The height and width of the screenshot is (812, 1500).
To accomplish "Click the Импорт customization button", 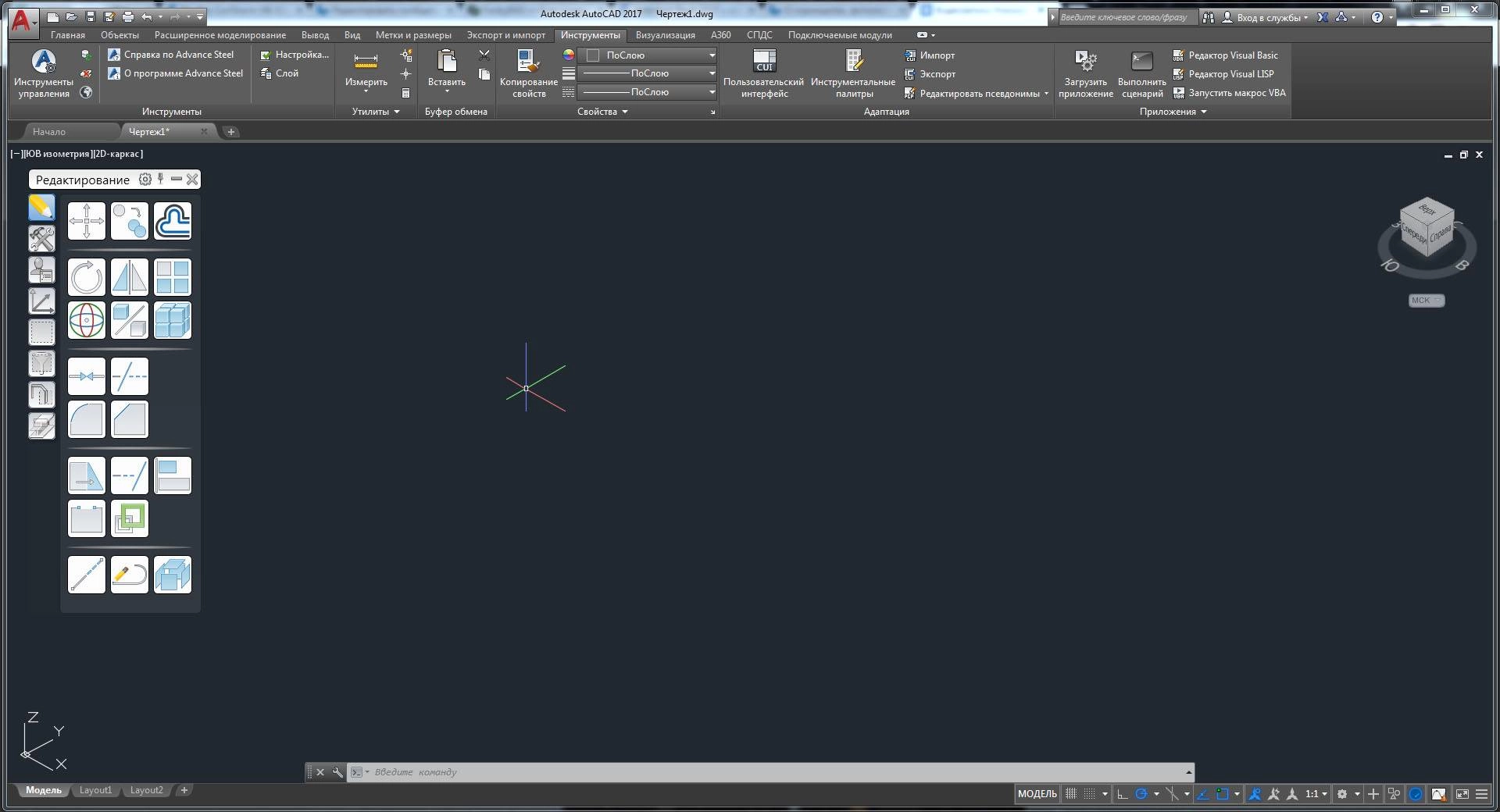I will tap(930, 55).
